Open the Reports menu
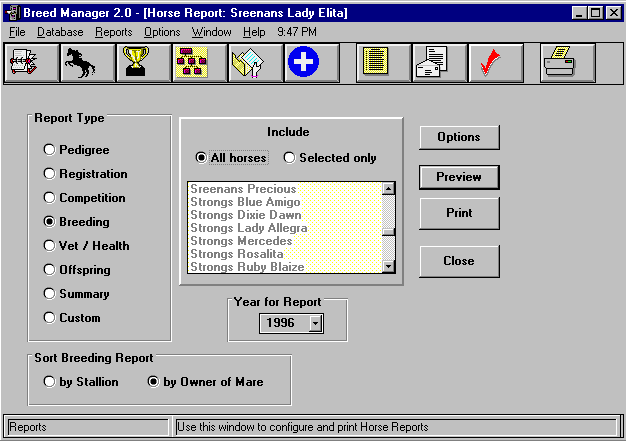Screen dimensions: 626x441 click(113, 32)
